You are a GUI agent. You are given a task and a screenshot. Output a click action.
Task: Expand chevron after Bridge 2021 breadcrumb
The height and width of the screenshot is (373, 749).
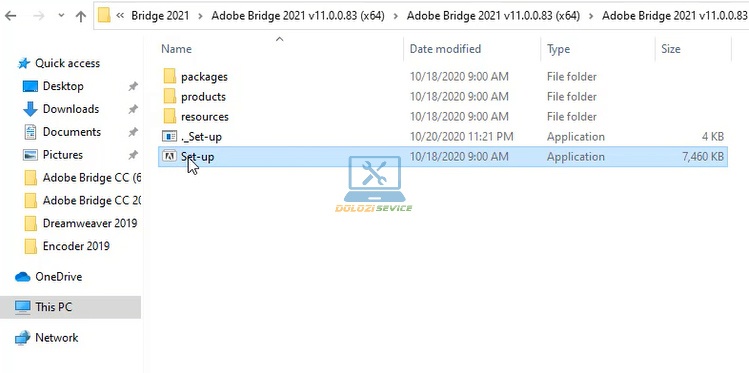(x=200, y=16)
